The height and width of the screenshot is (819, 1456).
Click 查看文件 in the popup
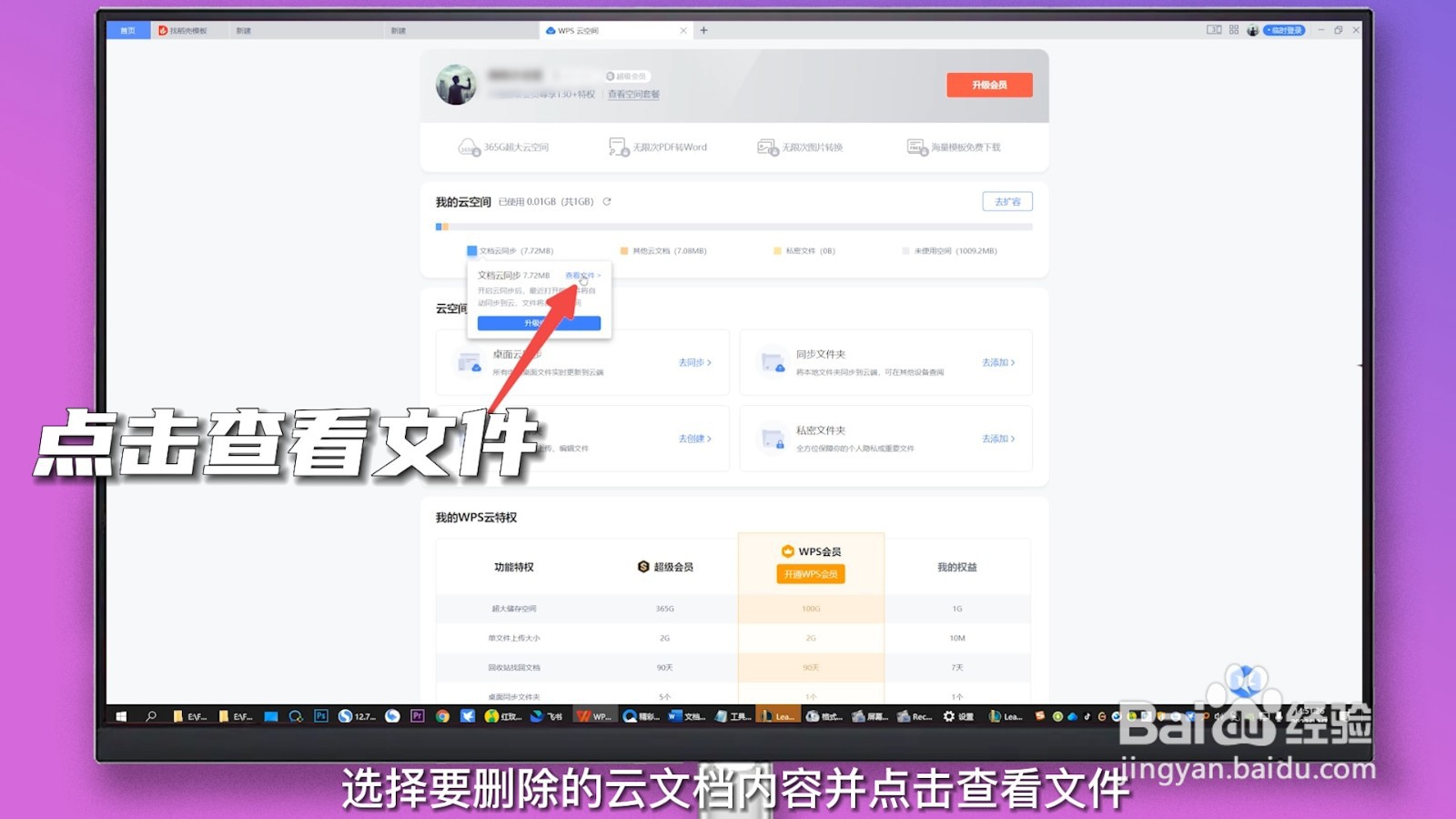[x=581, y=275]
